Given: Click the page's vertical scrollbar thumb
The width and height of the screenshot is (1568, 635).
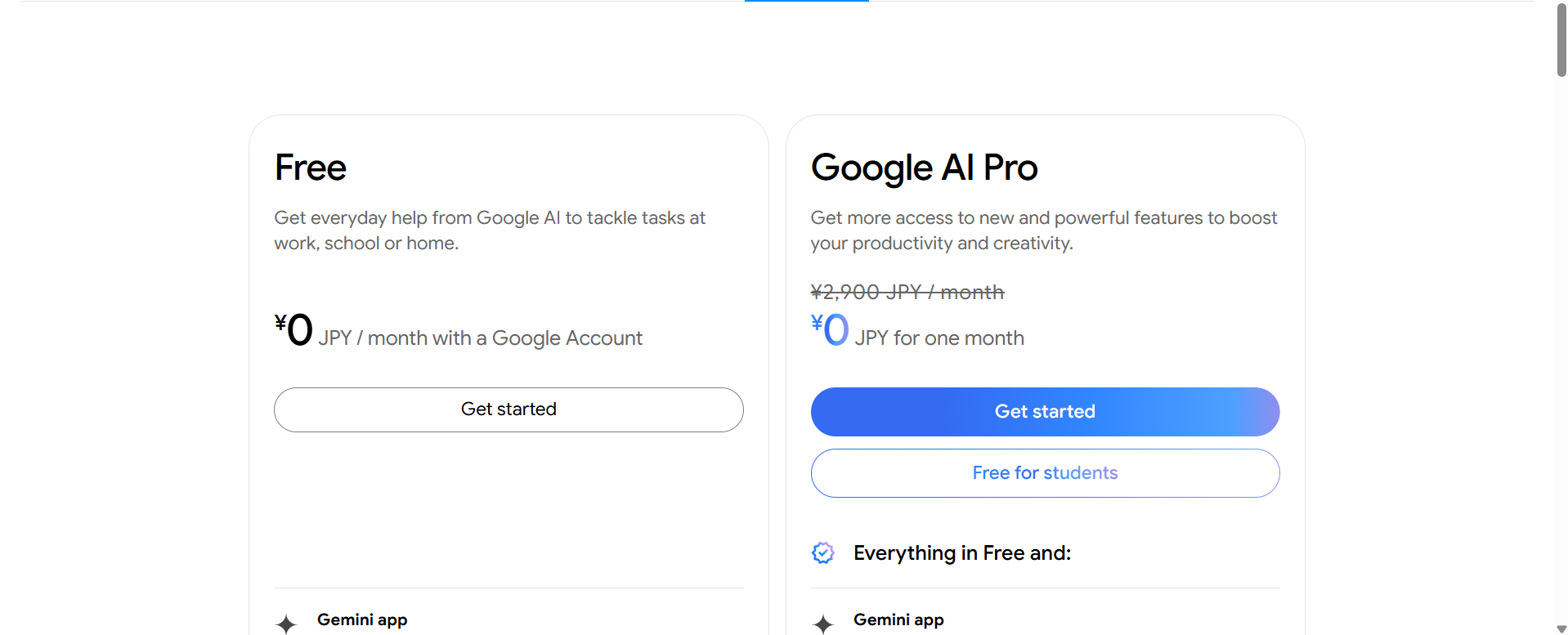Looking at the screenshot, I should [x=1561, y=41].
